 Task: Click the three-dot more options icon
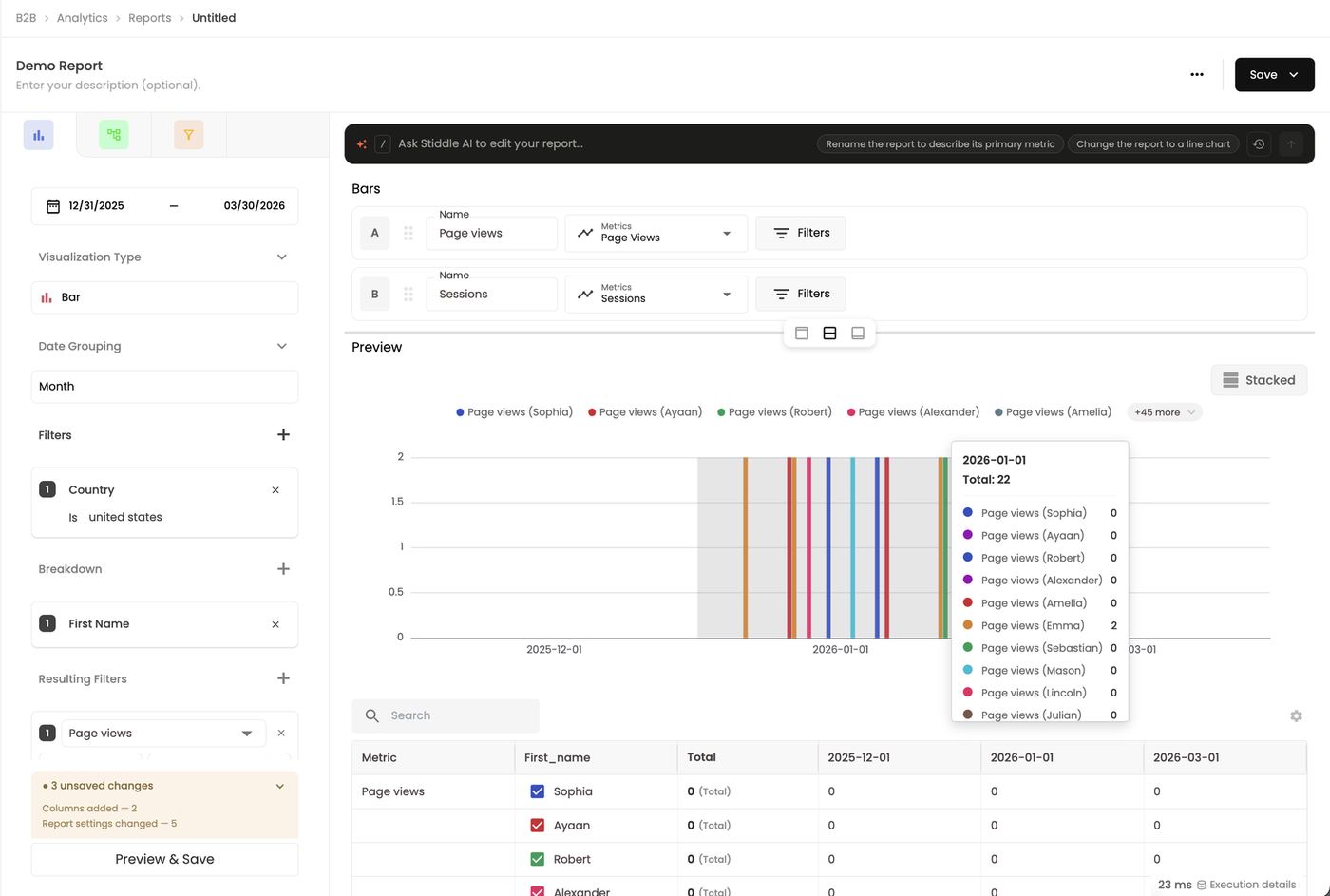pos(1197,75)
